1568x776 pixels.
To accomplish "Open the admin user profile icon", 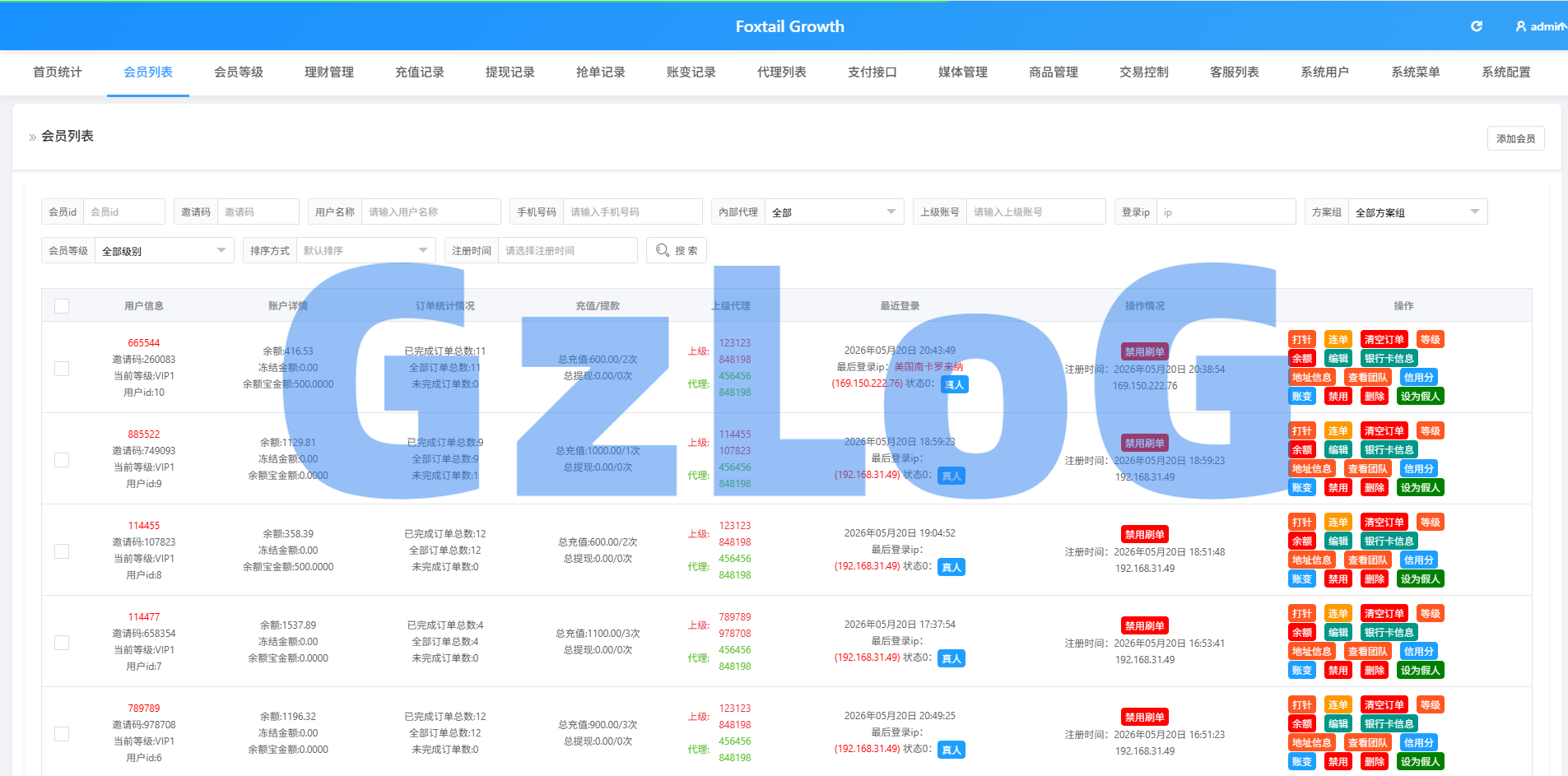I will pyautogui.click(x=1521, y=26).
